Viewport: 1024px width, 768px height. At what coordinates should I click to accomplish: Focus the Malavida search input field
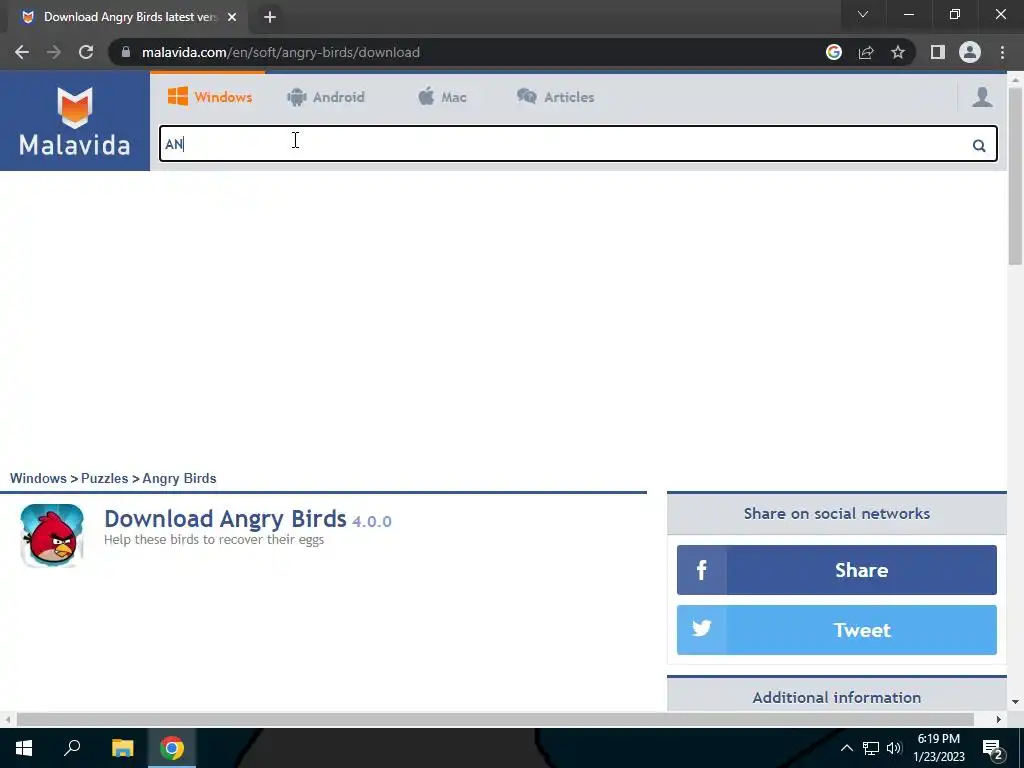coord(578,144)
